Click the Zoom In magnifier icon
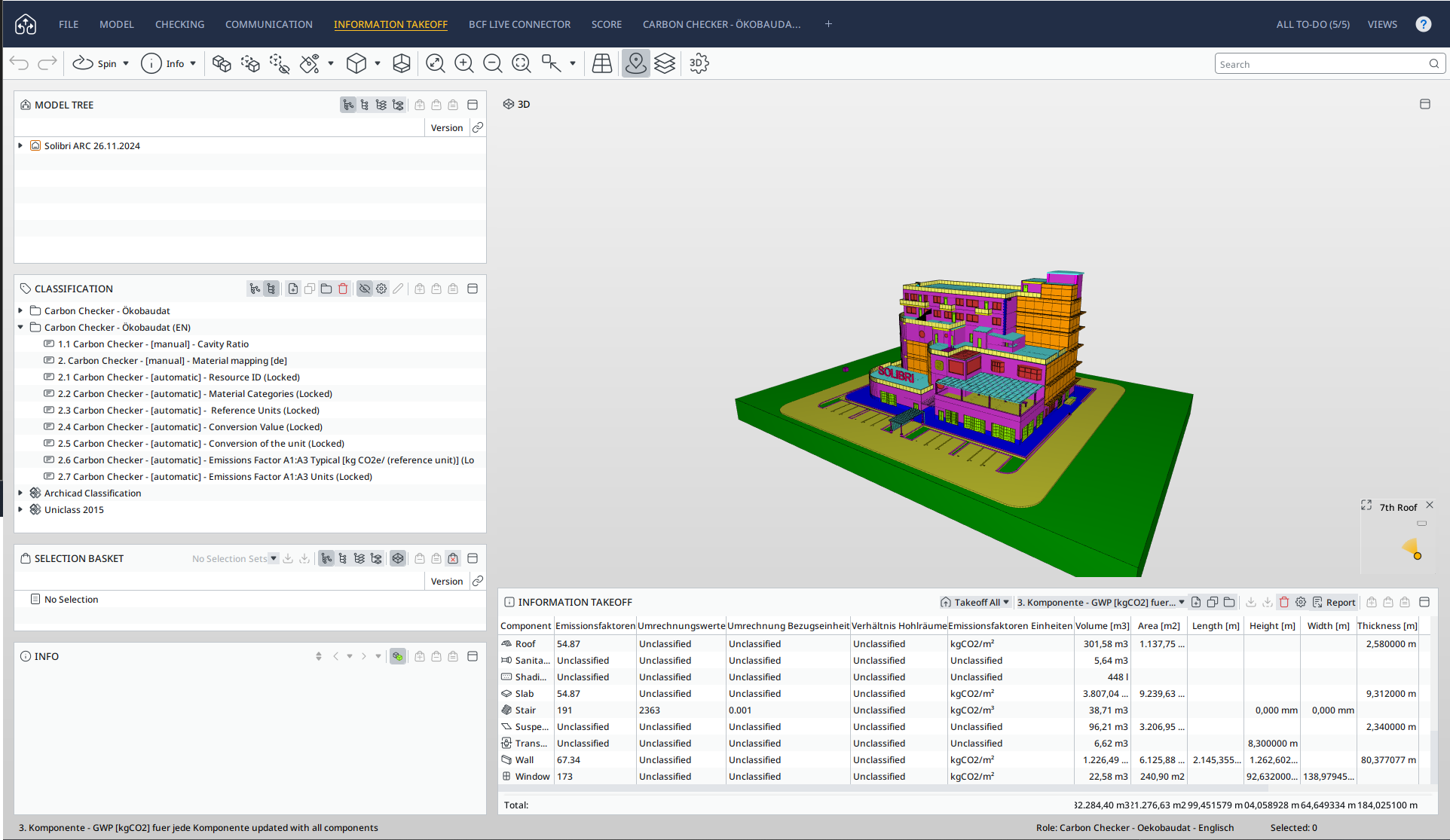 point(464,64)
